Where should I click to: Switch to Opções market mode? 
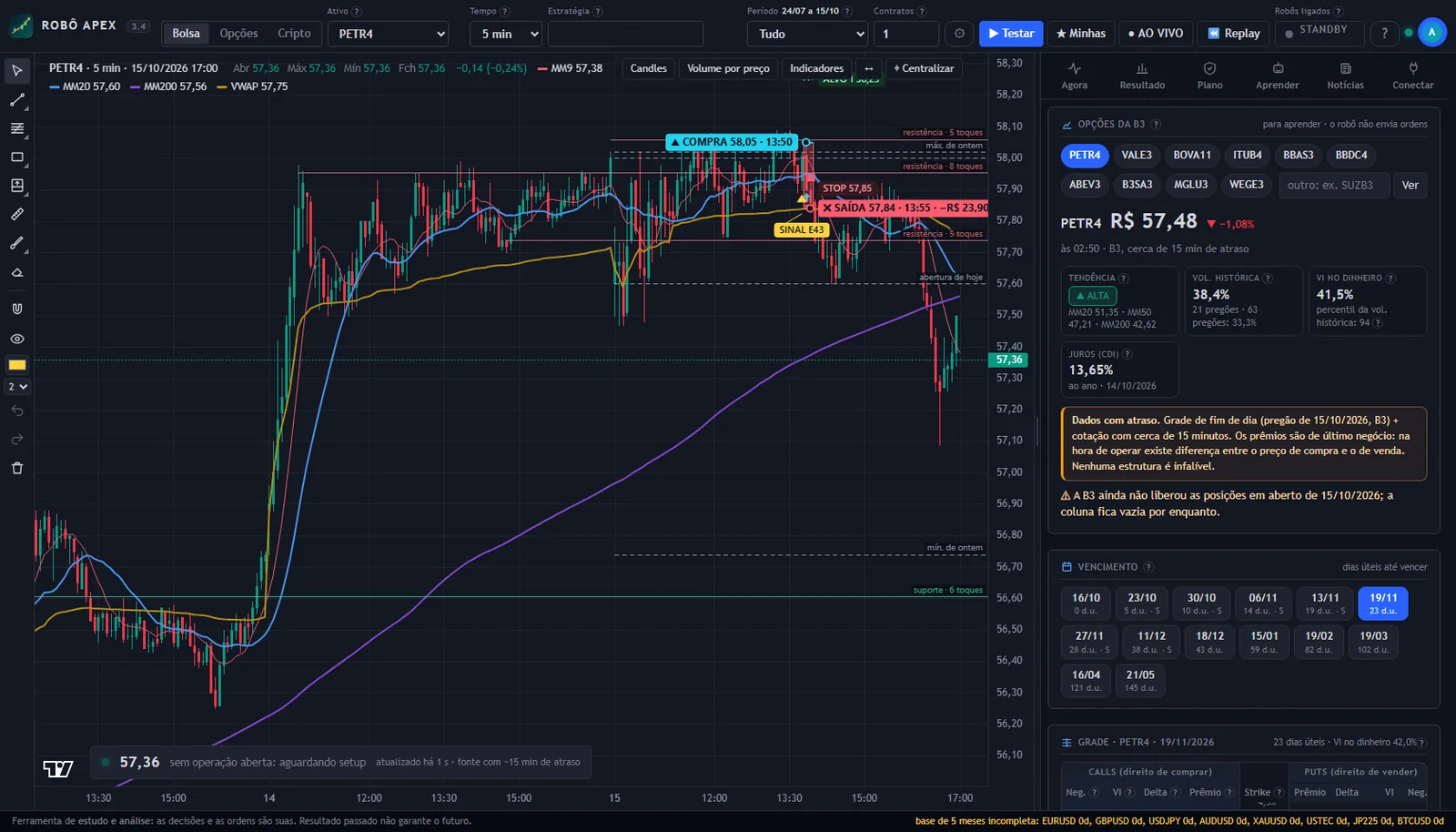pos(238,34)
